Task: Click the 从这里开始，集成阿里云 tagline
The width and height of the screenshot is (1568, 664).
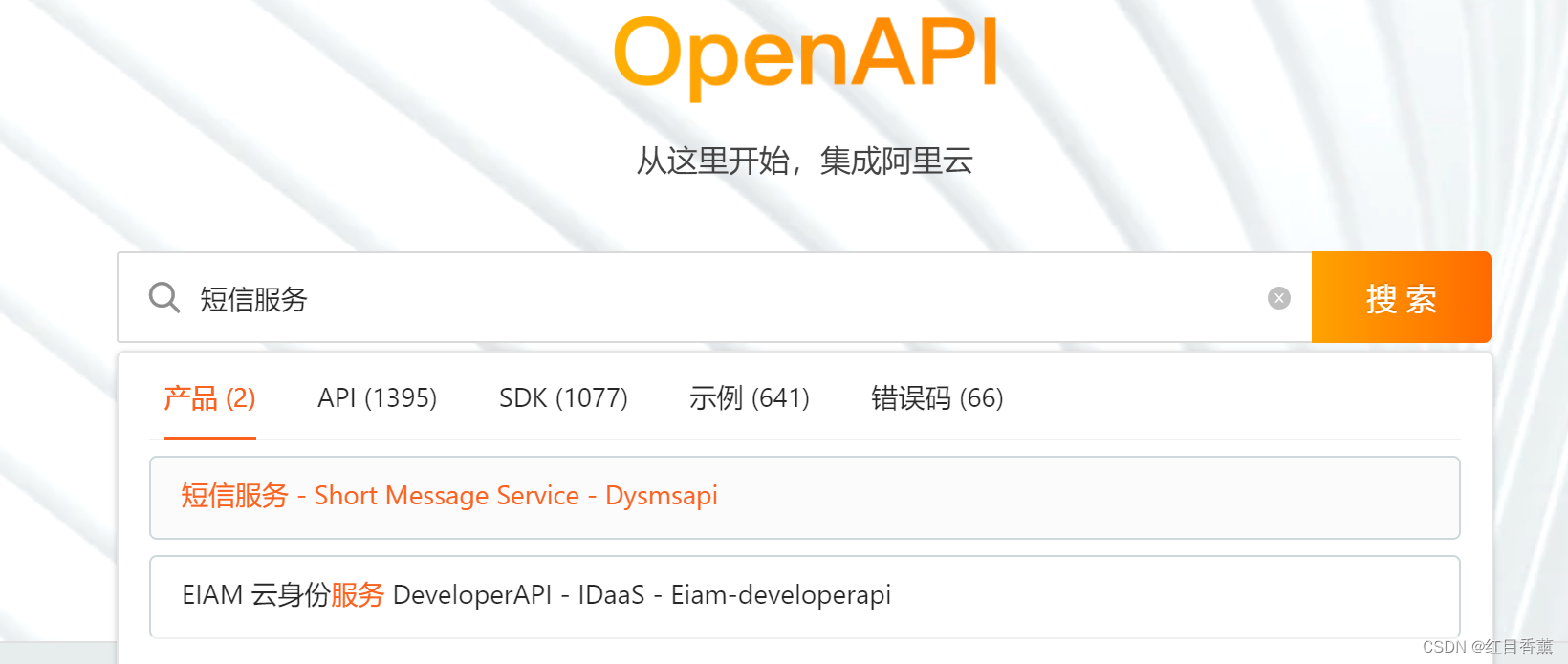Action: [805, 161]
